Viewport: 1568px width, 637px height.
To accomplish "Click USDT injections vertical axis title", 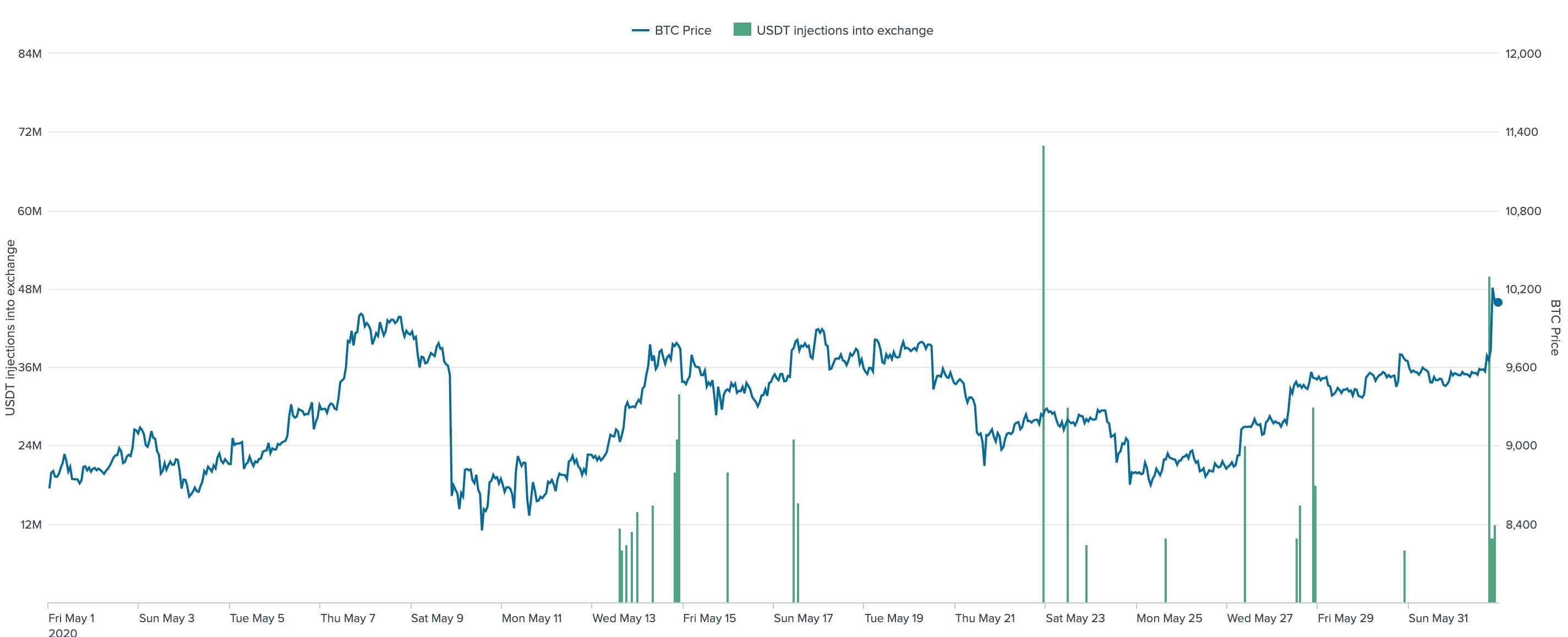I will [10, 327].
